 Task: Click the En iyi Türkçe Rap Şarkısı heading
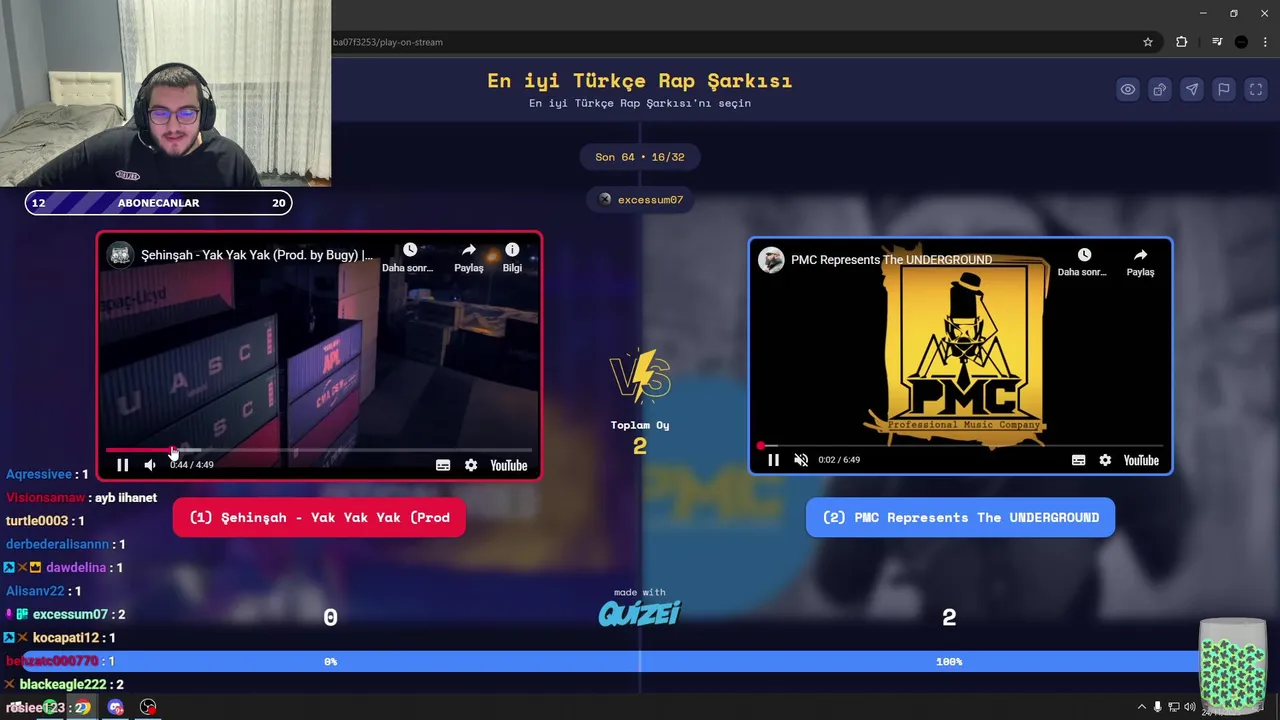click(x=640, y=81)
